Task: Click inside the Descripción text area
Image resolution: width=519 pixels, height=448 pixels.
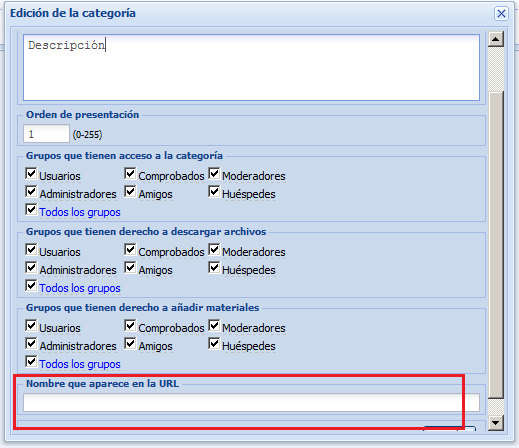Action: [251, 67]
